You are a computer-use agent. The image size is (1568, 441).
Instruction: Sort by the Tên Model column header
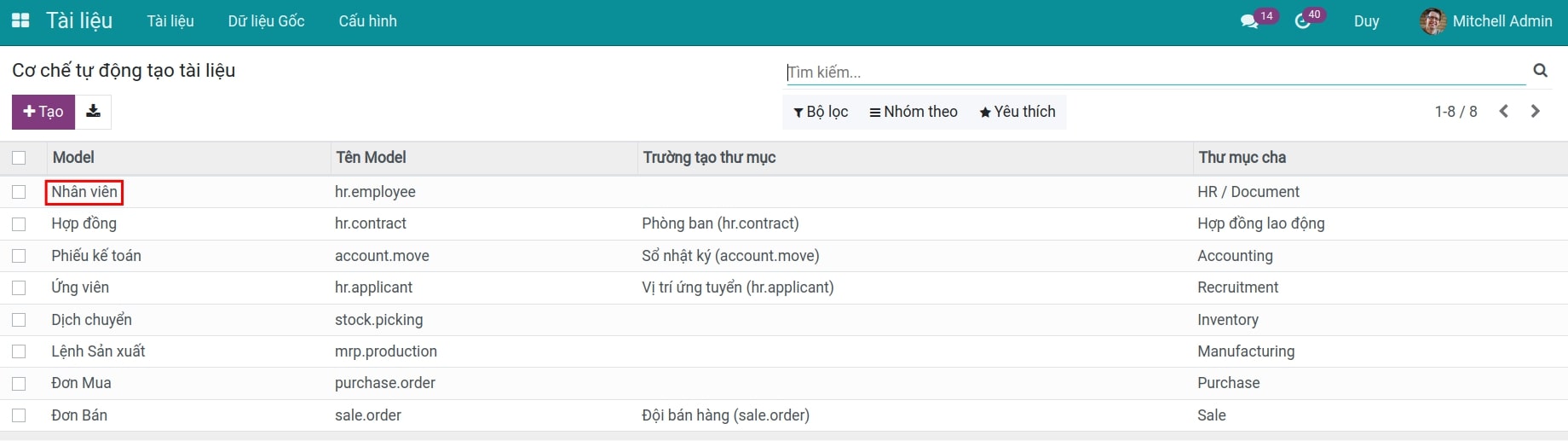pos(371,158)
